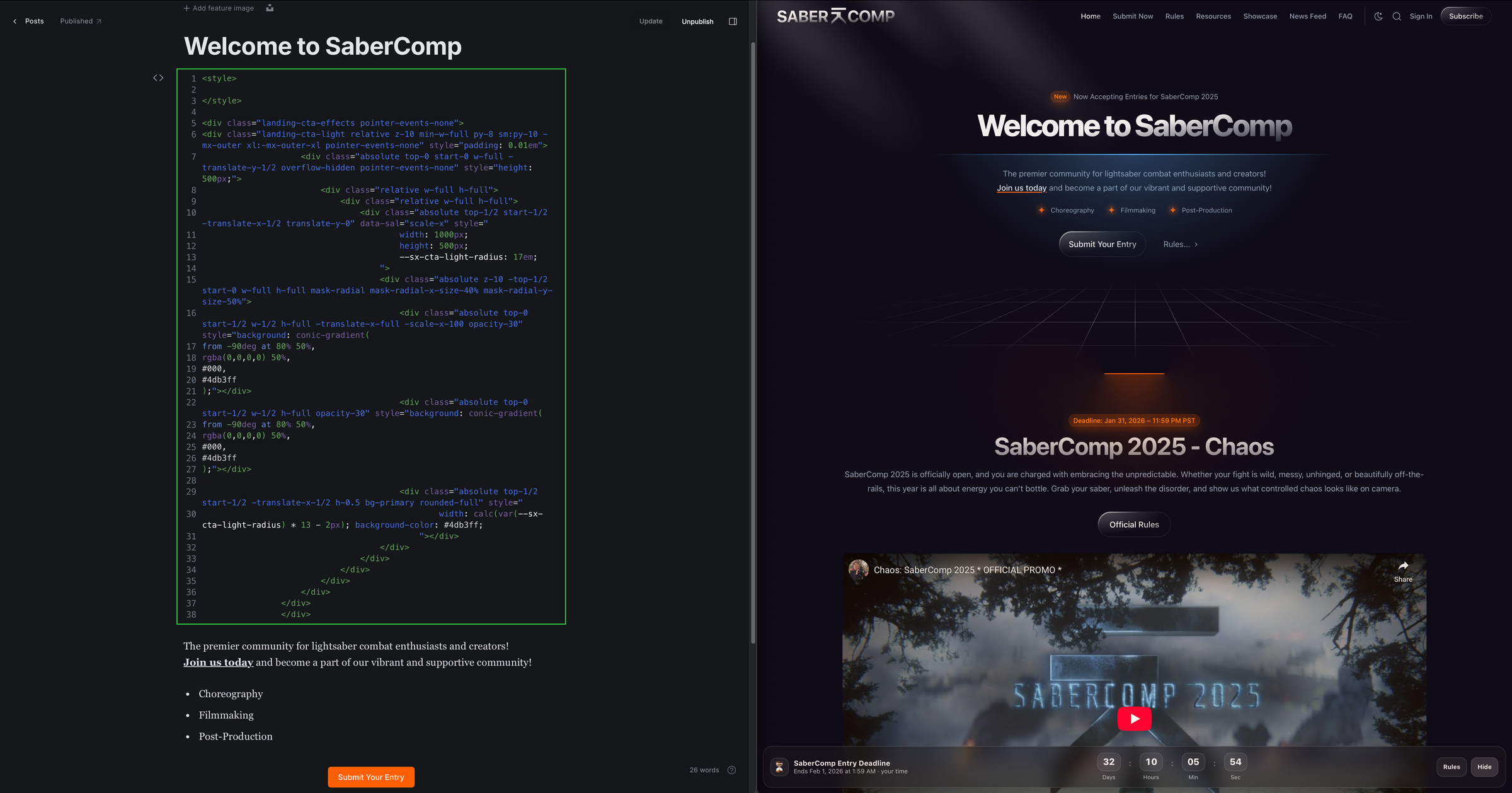Click the back arrow beside Posts

[14, 21]
